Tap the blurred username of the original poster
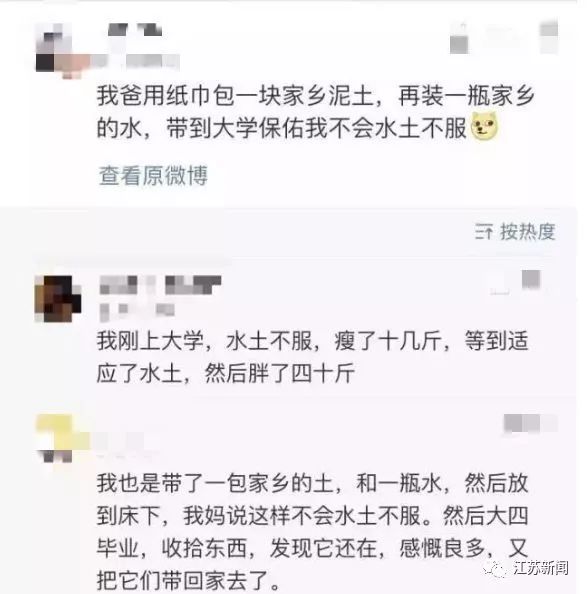This screenshot has height=594, width=587. click(x=135, y=30)
